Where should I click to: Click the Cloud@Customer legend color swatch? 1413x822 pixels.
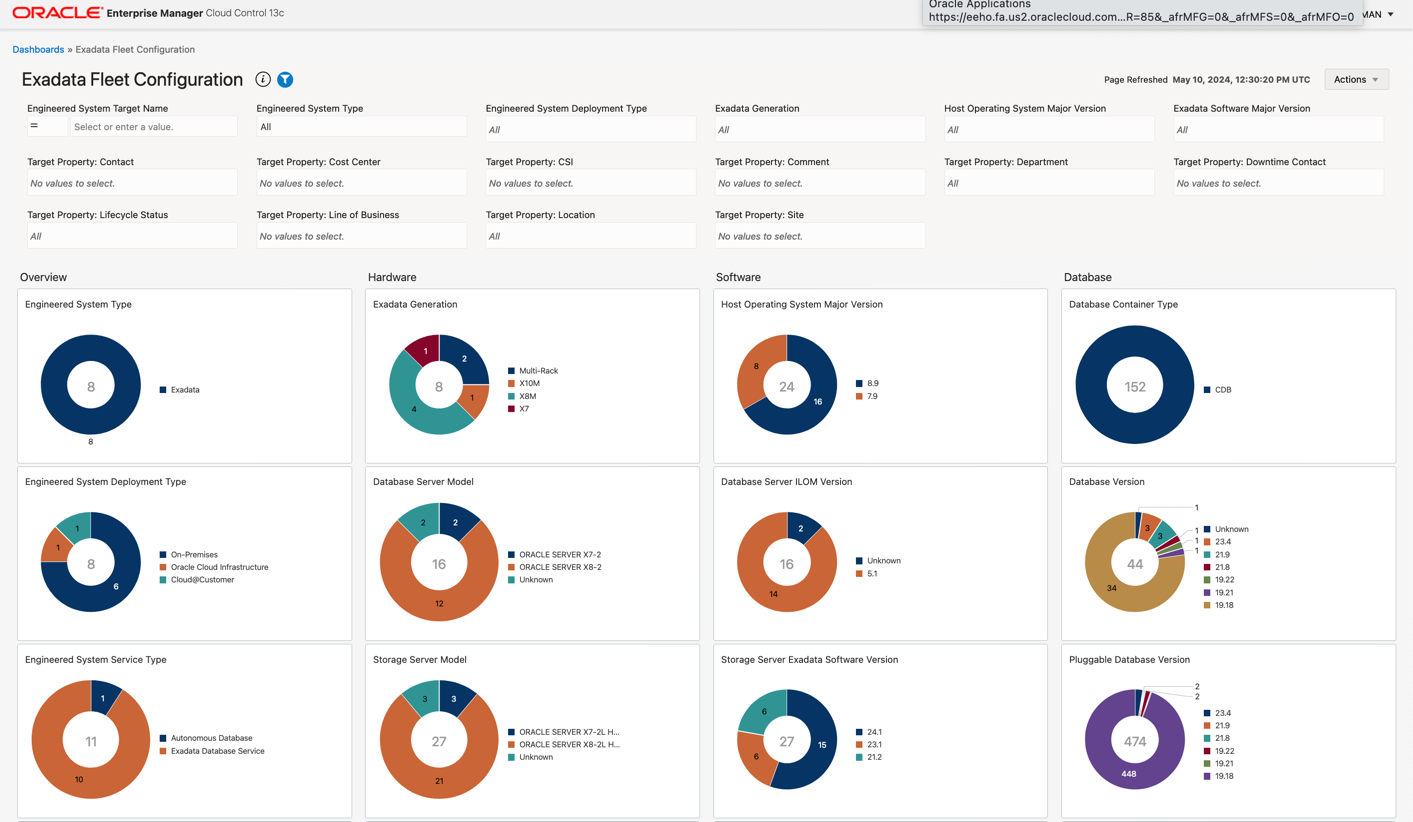[163, 580]
